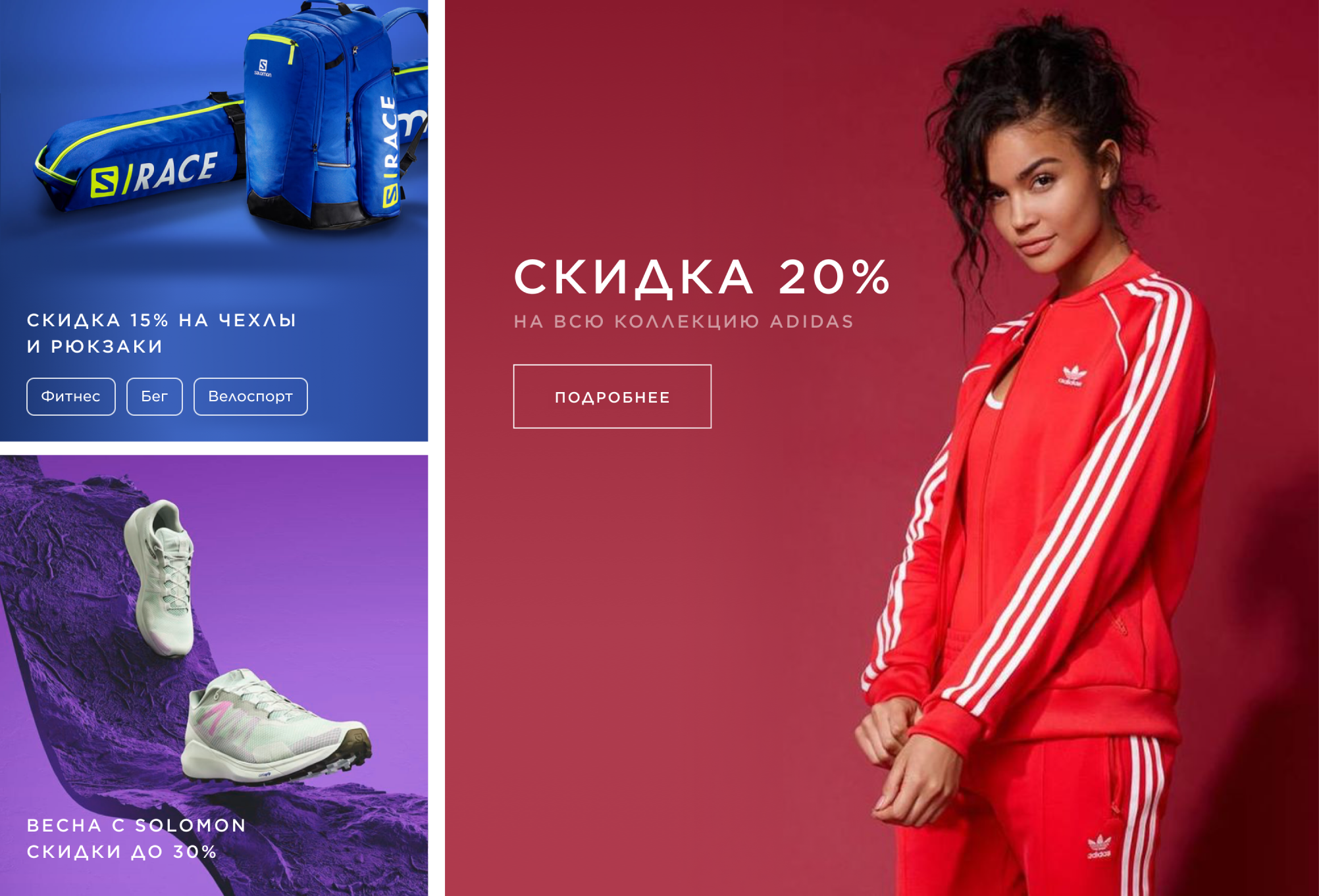The height and width of the screenshot is (896, 1319).
Task: Select the Фитнес tag
Action: (71, 397)
